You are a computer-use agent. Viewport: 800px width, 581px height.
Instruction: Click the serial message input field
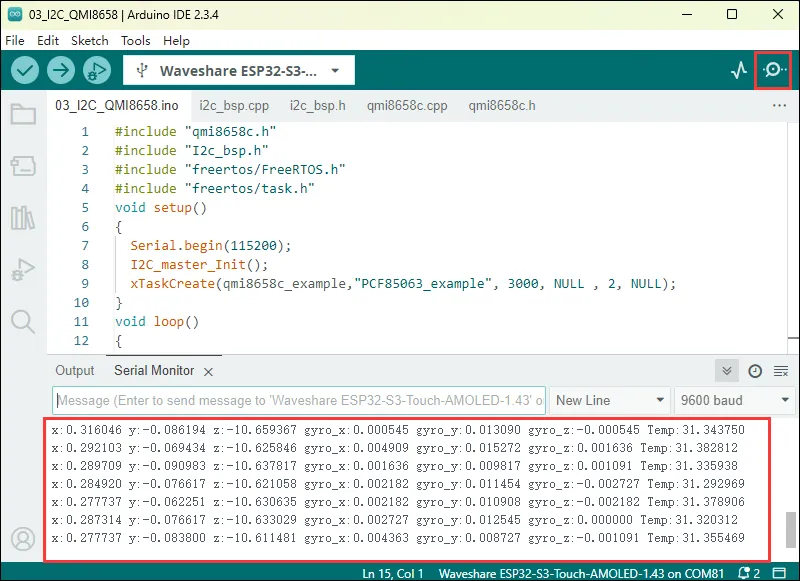tap(298, 400)
